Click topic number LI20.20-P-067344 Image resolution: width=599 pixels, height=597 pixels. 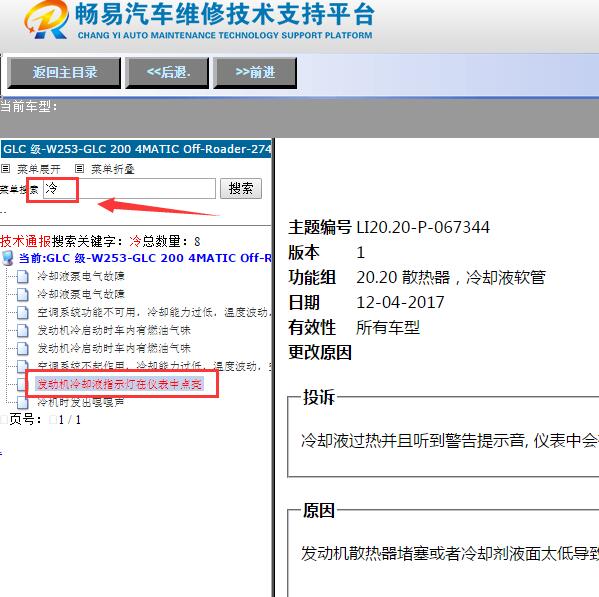pyautogui.click(x=423, y=227)
